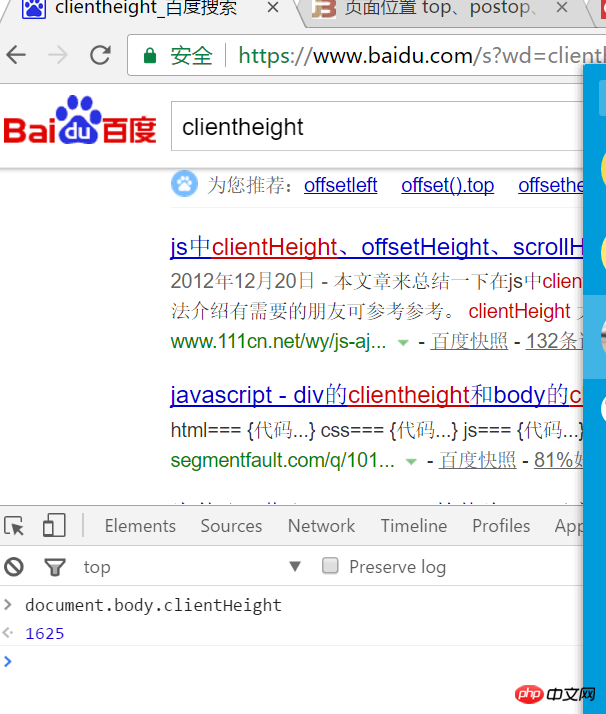The width and height of the screenshot is (606, 714).
Task: Open the top execution context dropdown
Action: tap(192, 567)
